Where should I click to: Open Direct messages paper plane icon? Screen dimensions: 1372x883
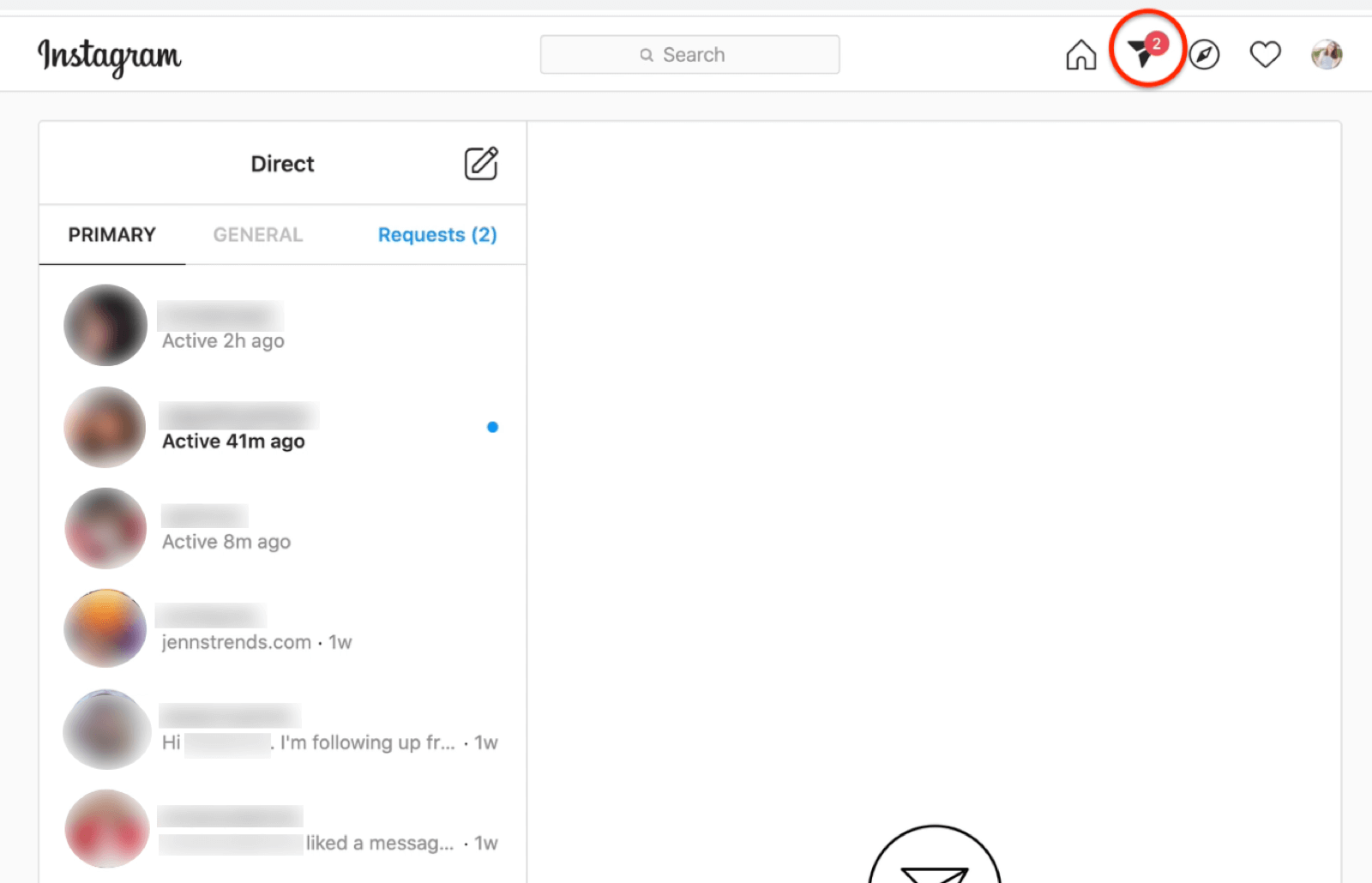pyautogui.click(x=1142, y=53)
